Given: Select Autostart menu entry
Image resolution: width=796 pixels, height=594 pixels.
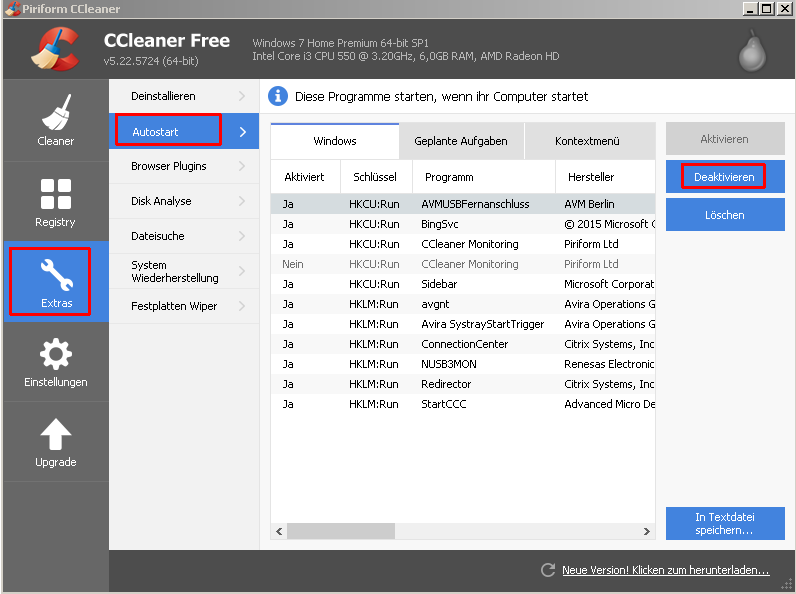Looking at the screenshot, I should point(184,131).
